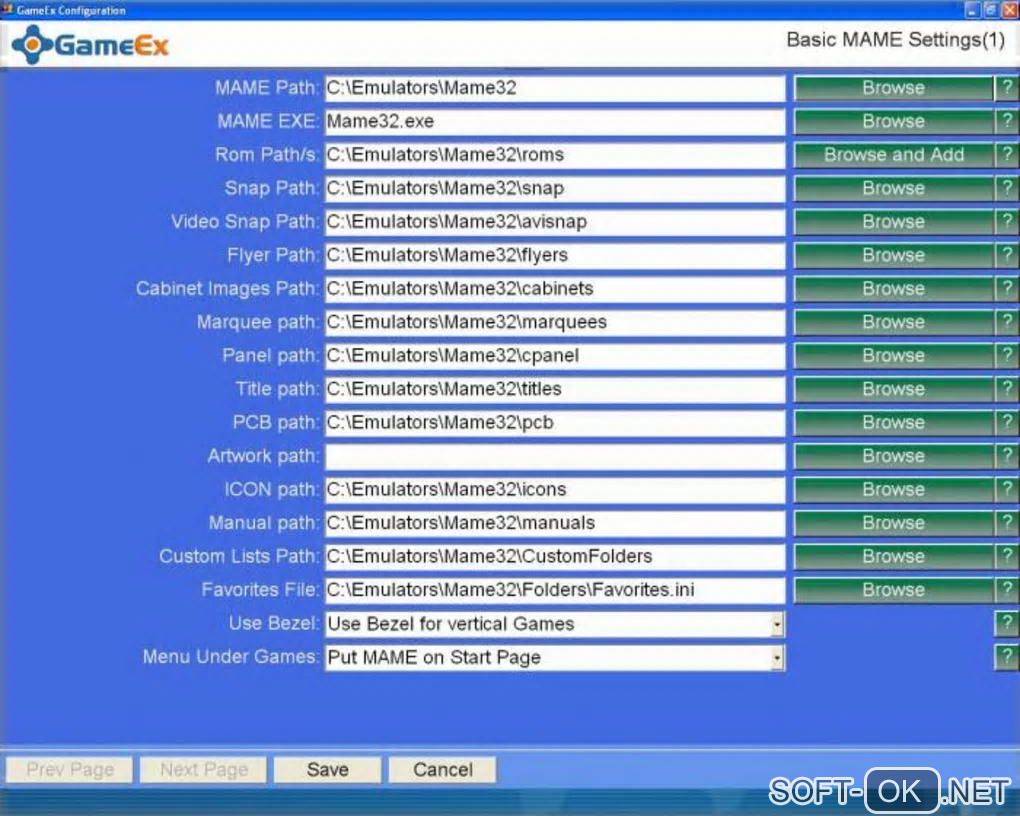Viewport: 1020px width, 816px height.
Task: Click into the Cabinet Images Path field
Action: (x=555, y=288)
